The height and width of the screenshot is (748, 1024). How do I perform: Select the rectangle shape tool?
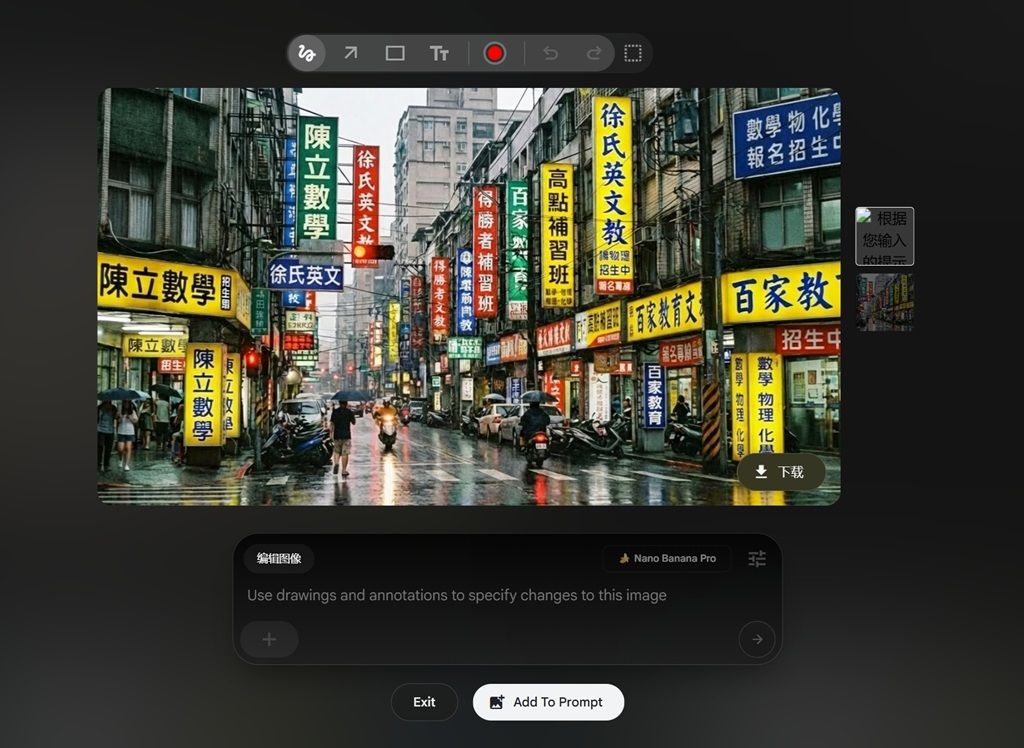395,53
